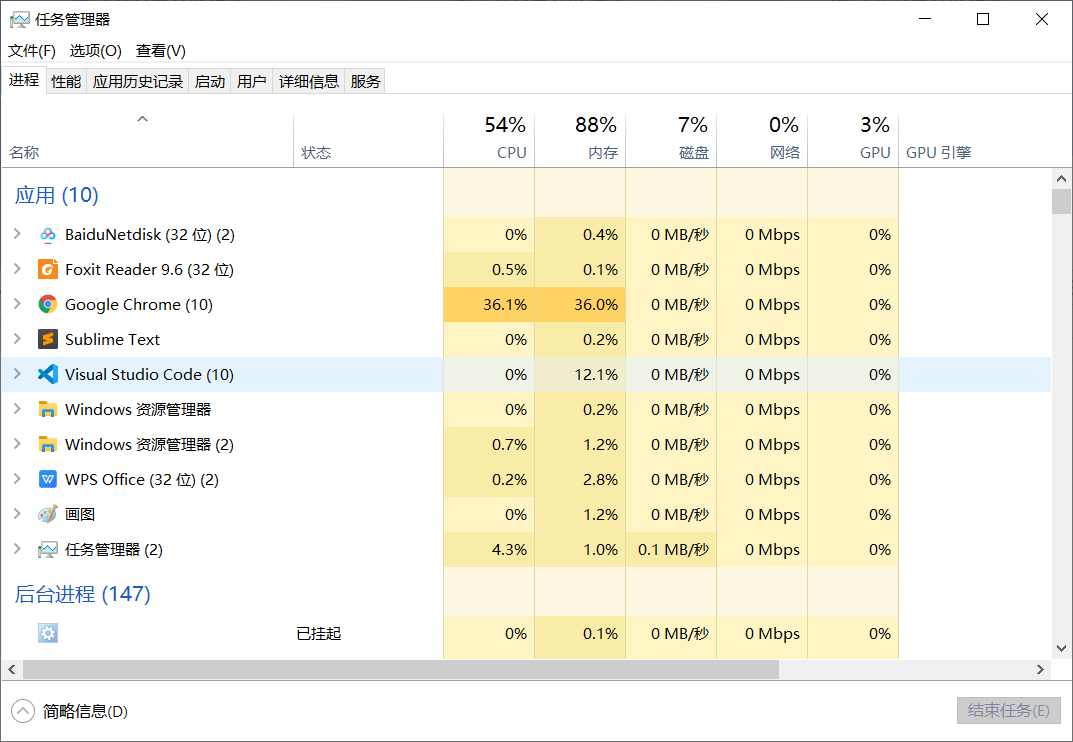Click the Windows 资源管理器 (2) folder icon

tap(47, 445)
